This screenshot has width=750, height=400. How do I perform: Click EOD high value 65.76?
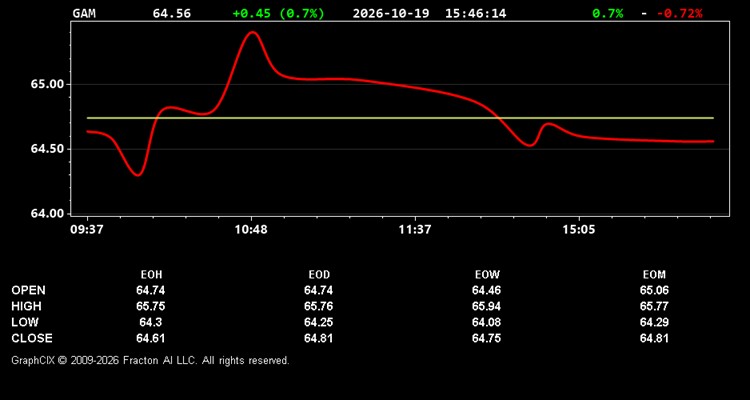click(319, 306)
